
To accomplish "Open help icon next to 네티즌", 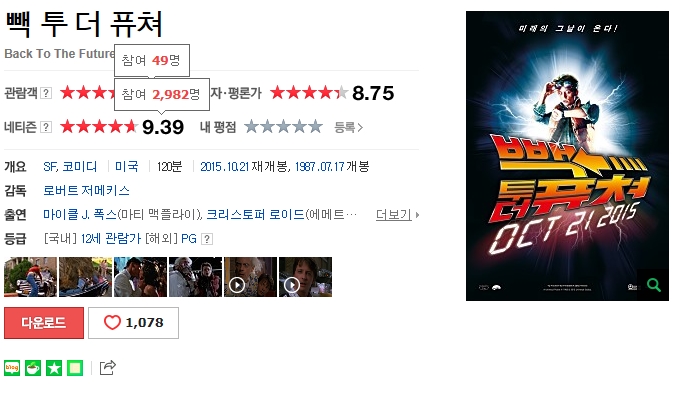I will pos(46,127).
